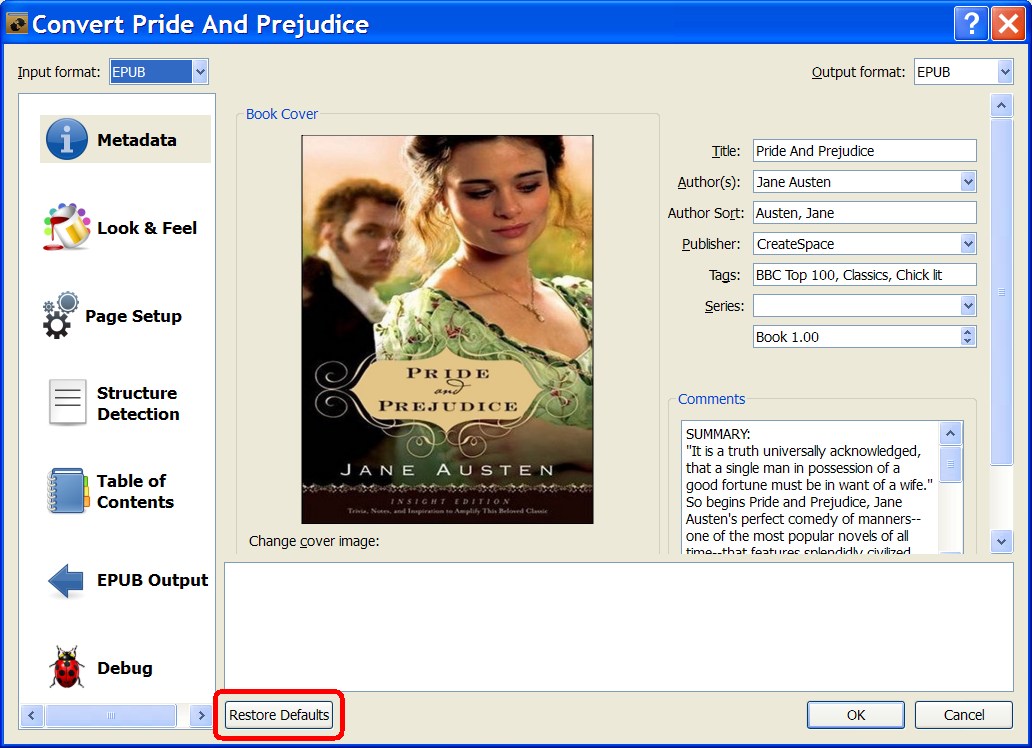Click inside the Comments text box

(810, 487)
